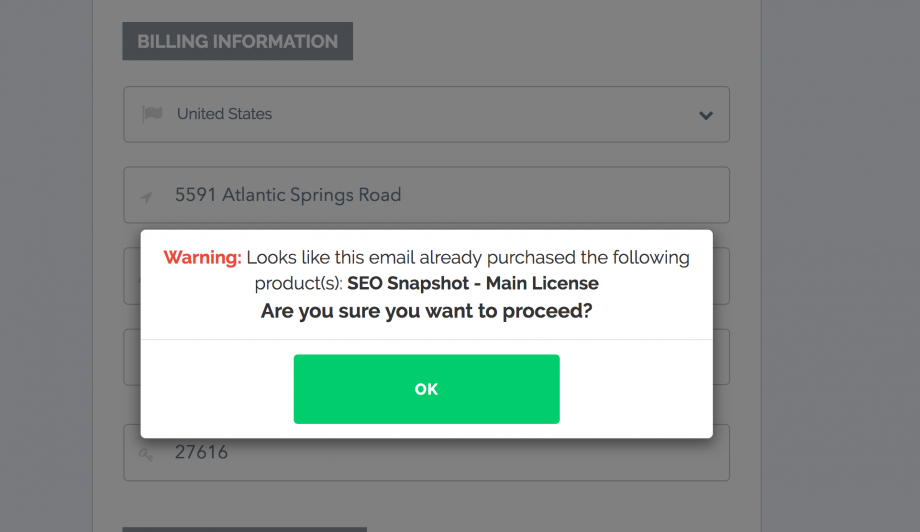The width and height of the screenshot is (920, 532).
Task: Click empty dialog space left of the OK button
Action: coord(216,389)
